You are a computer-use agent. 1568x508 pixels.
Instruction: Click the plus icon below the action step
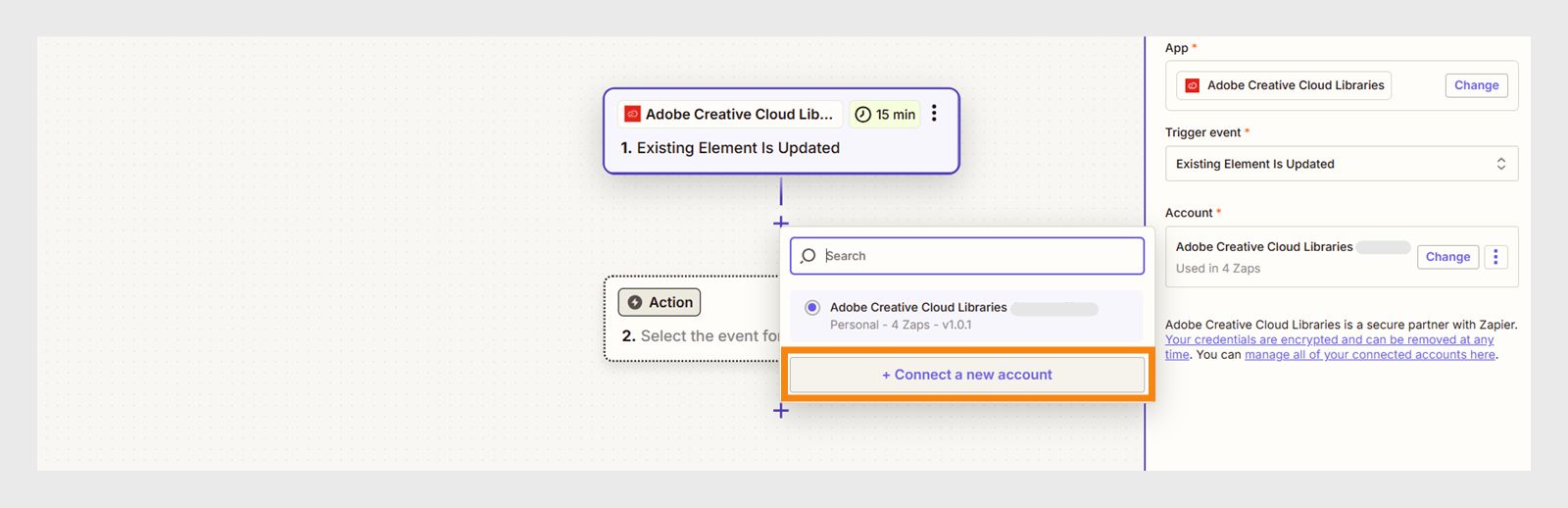(x=781, y=410)
